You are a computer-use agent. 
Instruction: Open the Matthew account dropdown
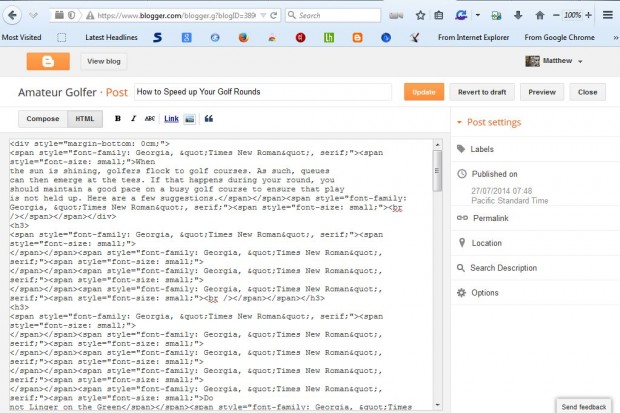pos(553,61)
